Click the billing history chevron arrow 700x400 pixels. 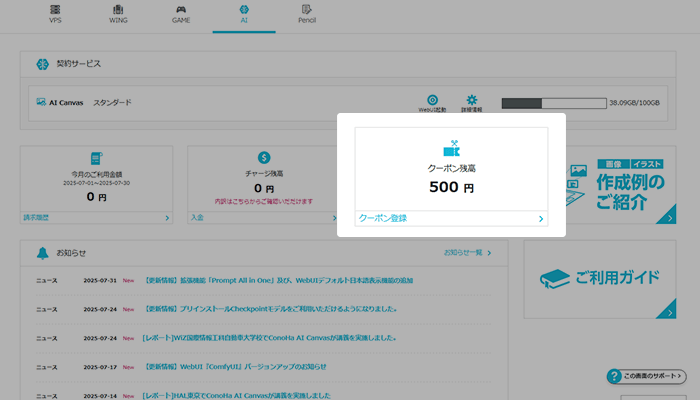[167, 218]
